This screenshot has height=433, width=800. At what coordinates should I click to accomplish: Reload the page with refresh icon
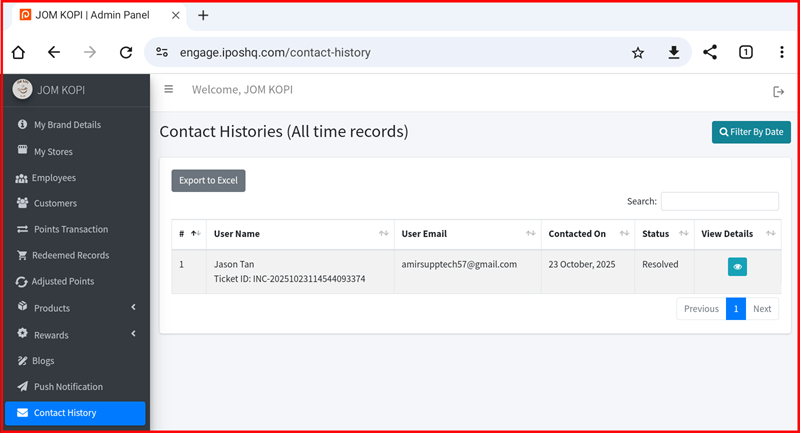pos(126,53)
